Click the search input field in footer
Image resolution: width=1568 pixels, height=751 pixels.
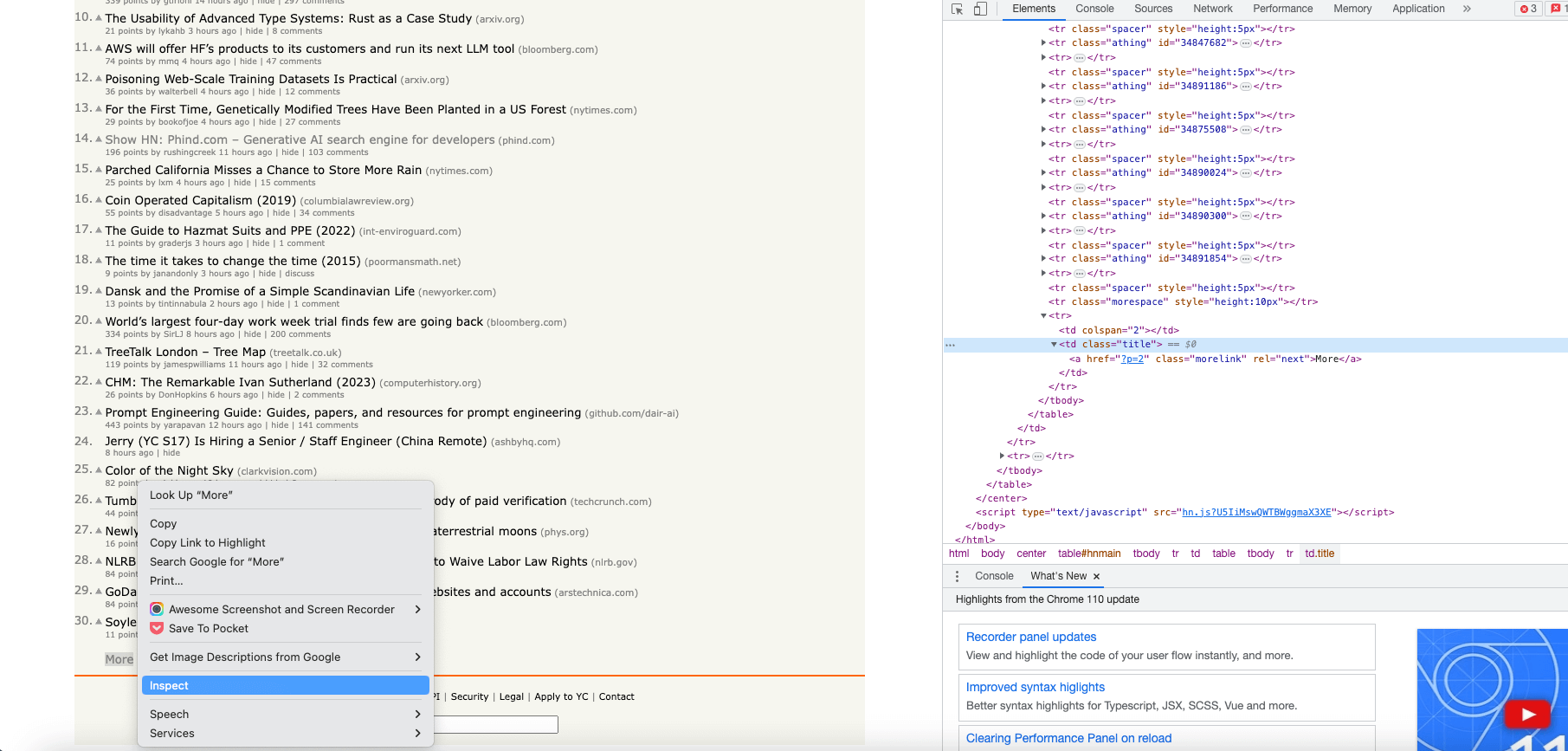tap(495, 724)
